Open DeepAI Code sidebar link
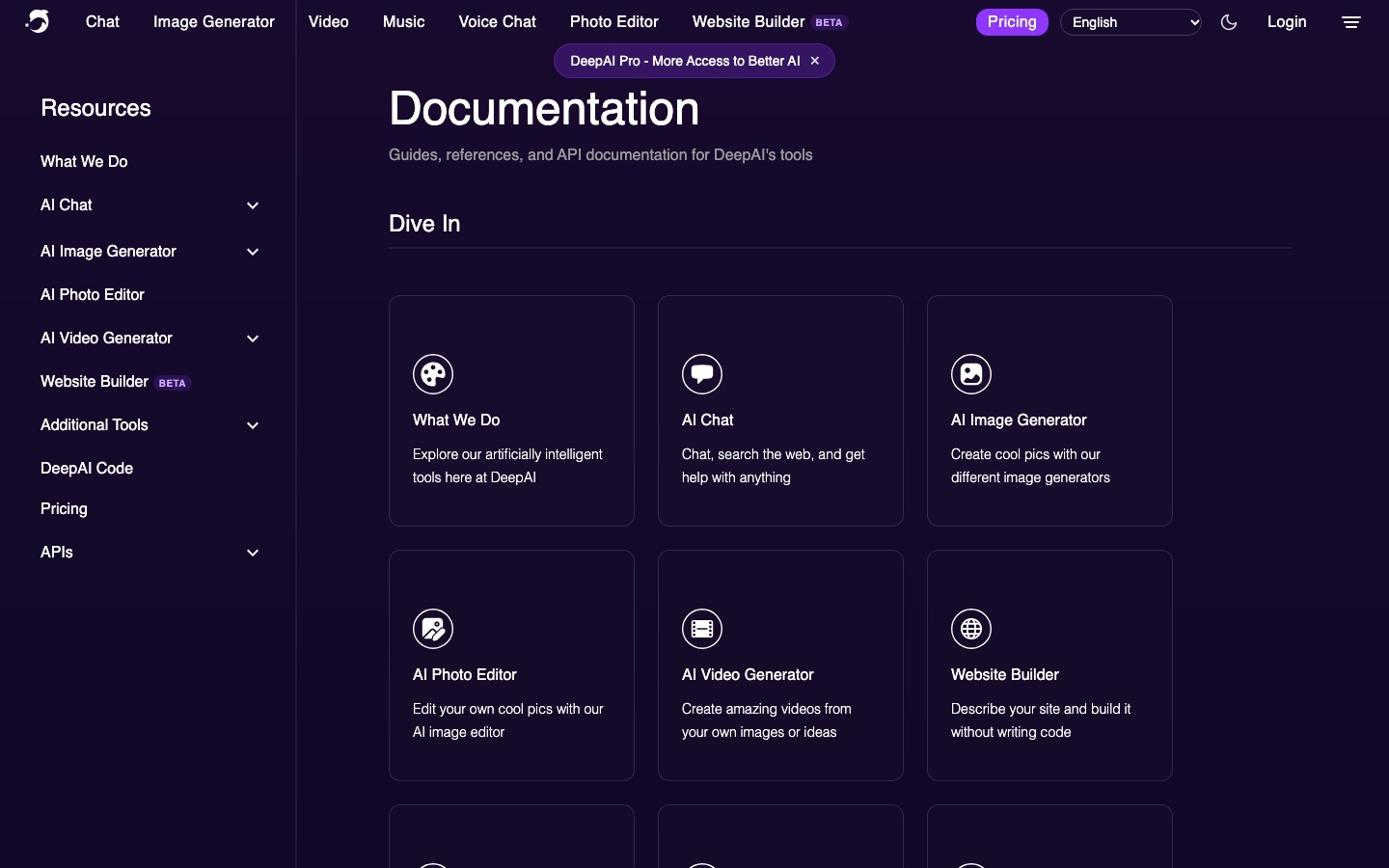The height and width of the screenshot is (868, 1389). pos(87,468)
